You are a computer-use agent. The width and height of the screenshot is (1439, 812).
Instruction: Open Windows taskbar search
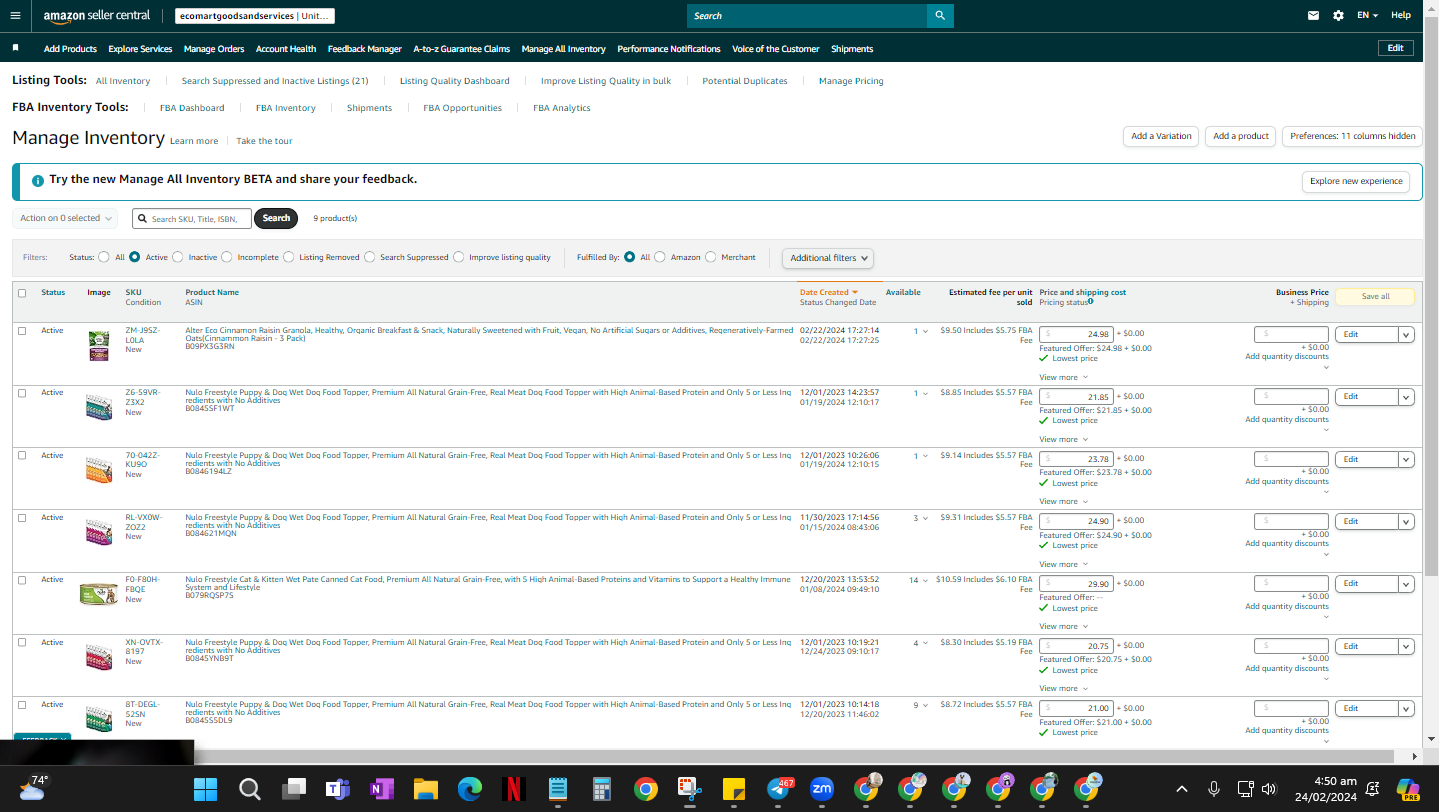pos(249,789)
